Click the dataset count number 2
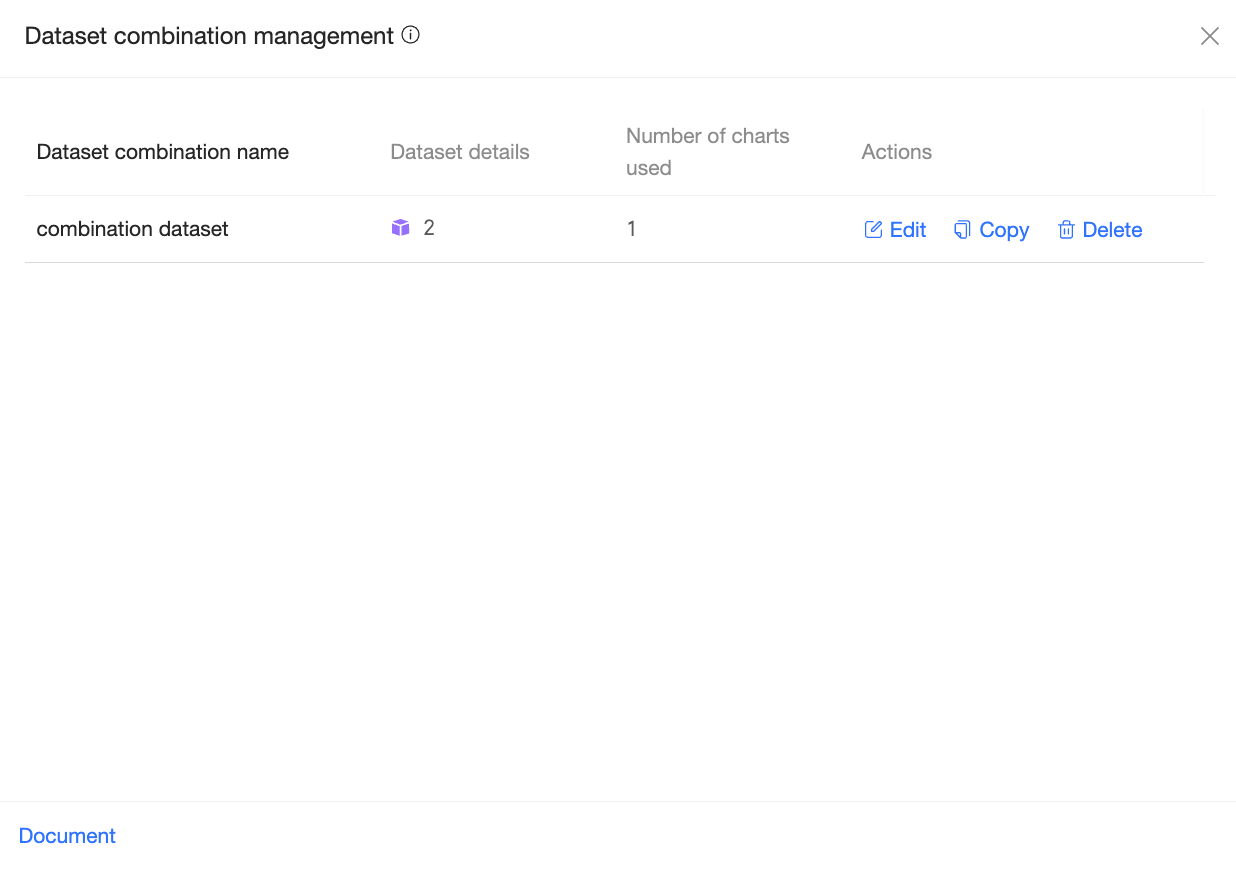This screenshot has width=1236, height=870. pos(429,228)
